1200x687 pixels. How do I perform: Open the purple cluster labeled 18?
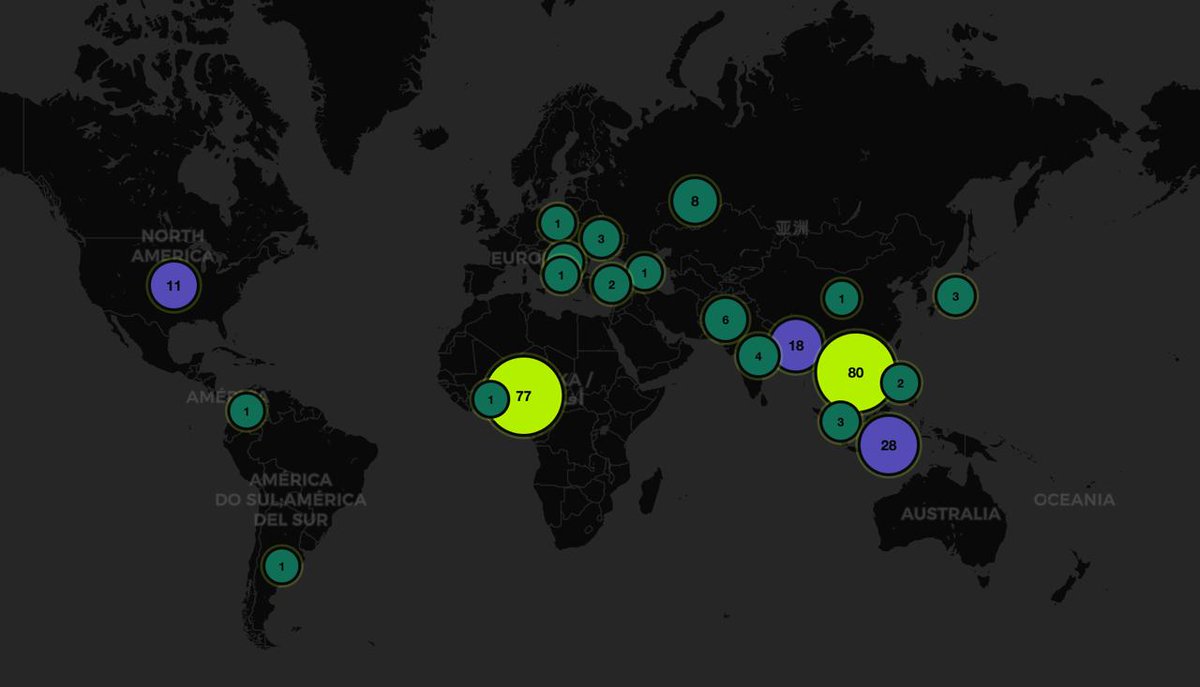[796, 345]
